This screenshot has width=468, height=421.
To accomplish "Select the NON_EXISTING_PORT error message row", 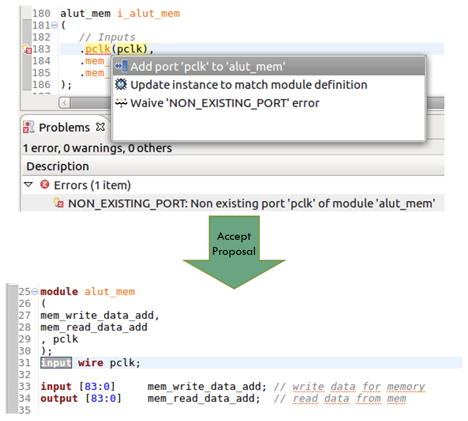I will [x=232, y=203].
